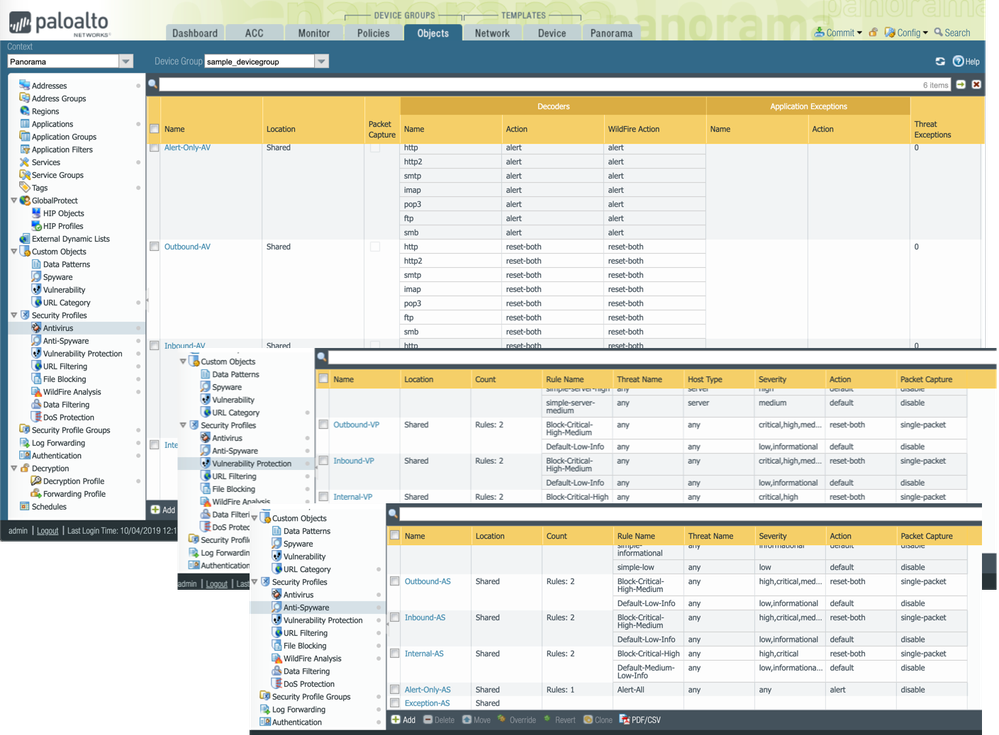999x735 pixels.
Task: Click the red X clear filter icon
Action: pos(977,85)
